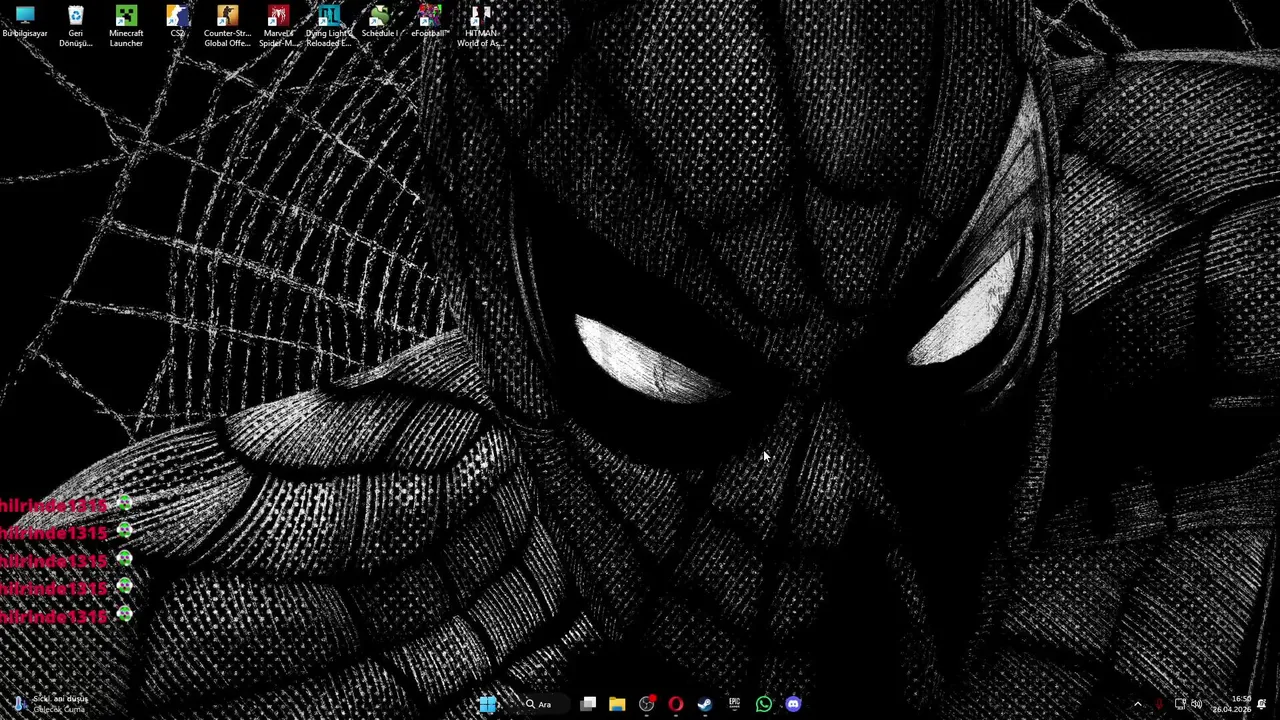Open the Windows Start menu
Screen dimensions: 1280x720
[x=487, y=704]
